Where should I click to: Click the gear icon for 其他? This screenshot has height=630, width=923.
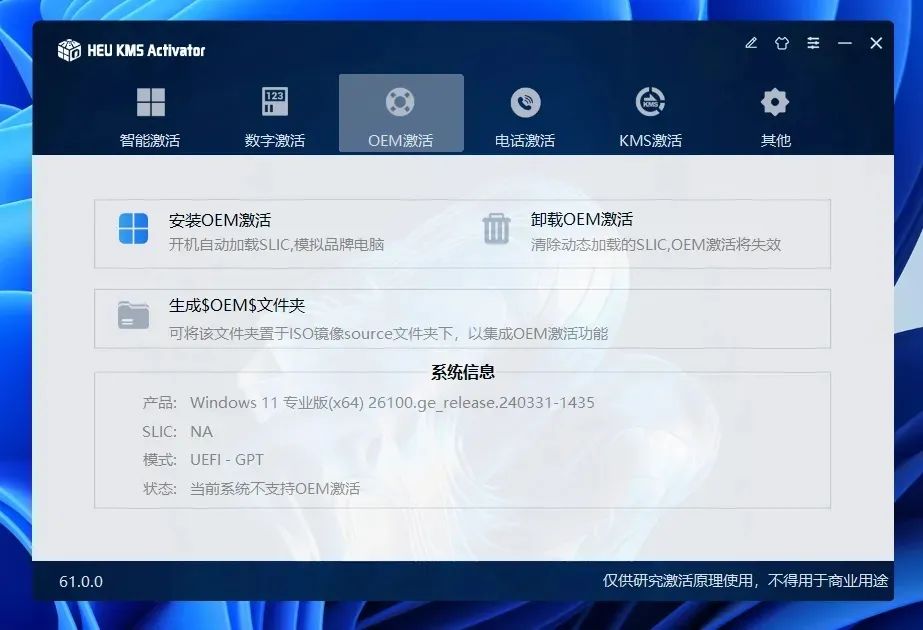775,102
